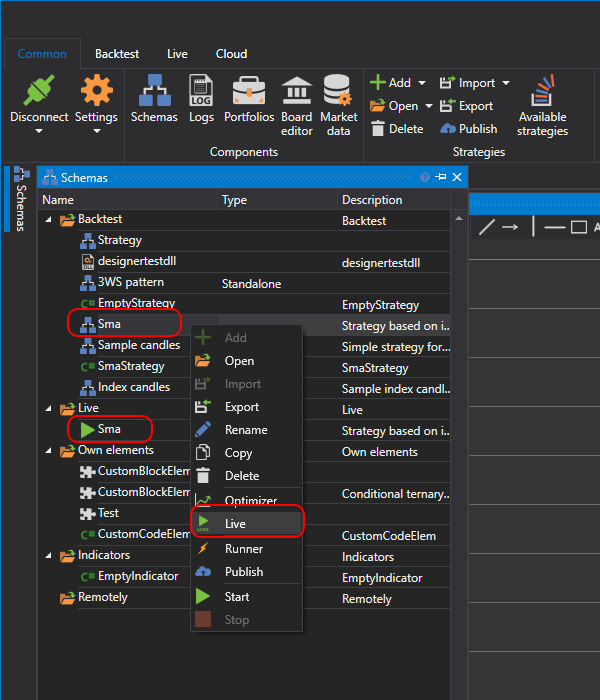
Task: Click ribbon Publish cloud button
Action: tap(468, 129)
